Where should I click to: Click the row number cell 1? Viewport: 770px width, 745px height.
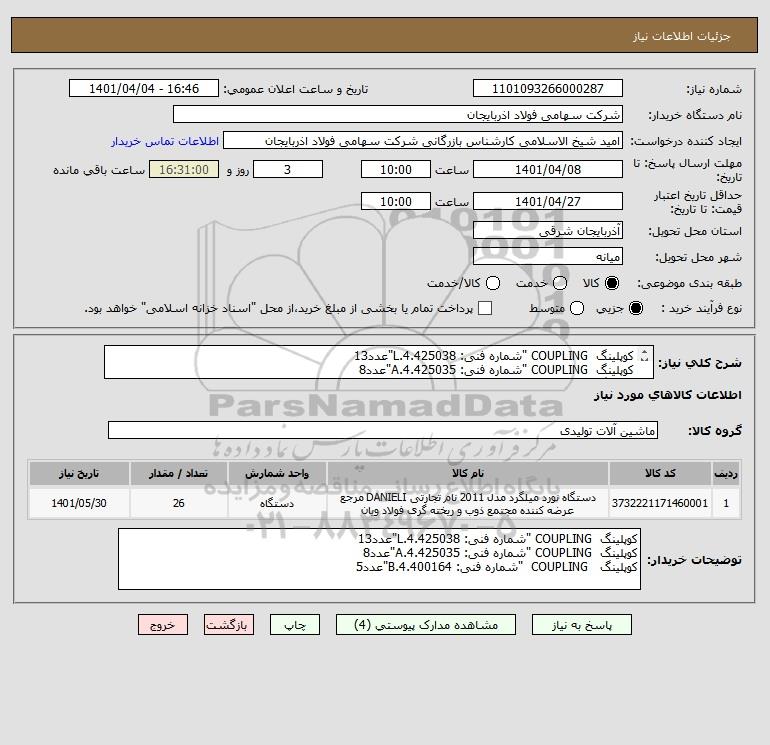click(726, 503)
